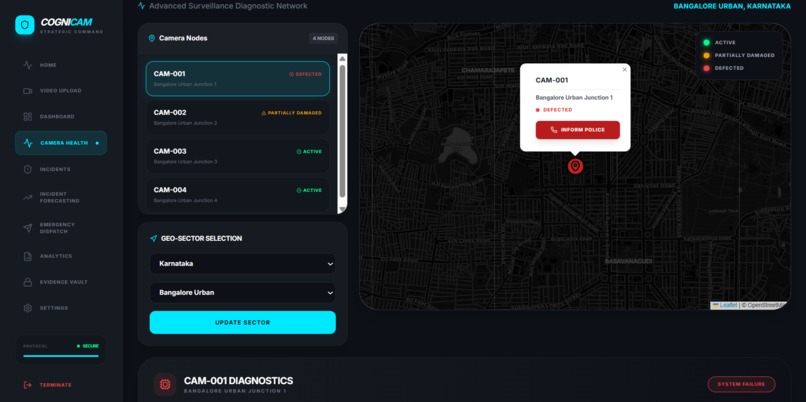
Task: Open the Video Upload page
Action: pyautogui.click(x=61, y=91)
